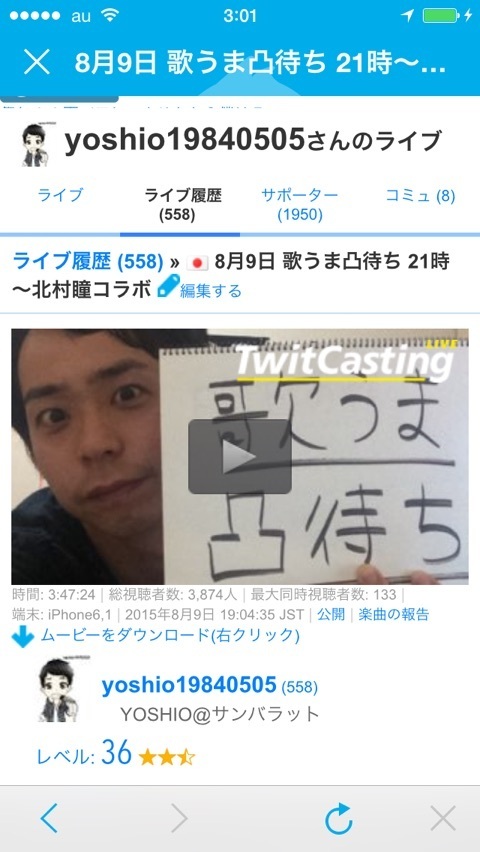Open yoshio19840505 avatar beside page heading
Viewport: 480px width, 852px height.
[x=36, y=145]
